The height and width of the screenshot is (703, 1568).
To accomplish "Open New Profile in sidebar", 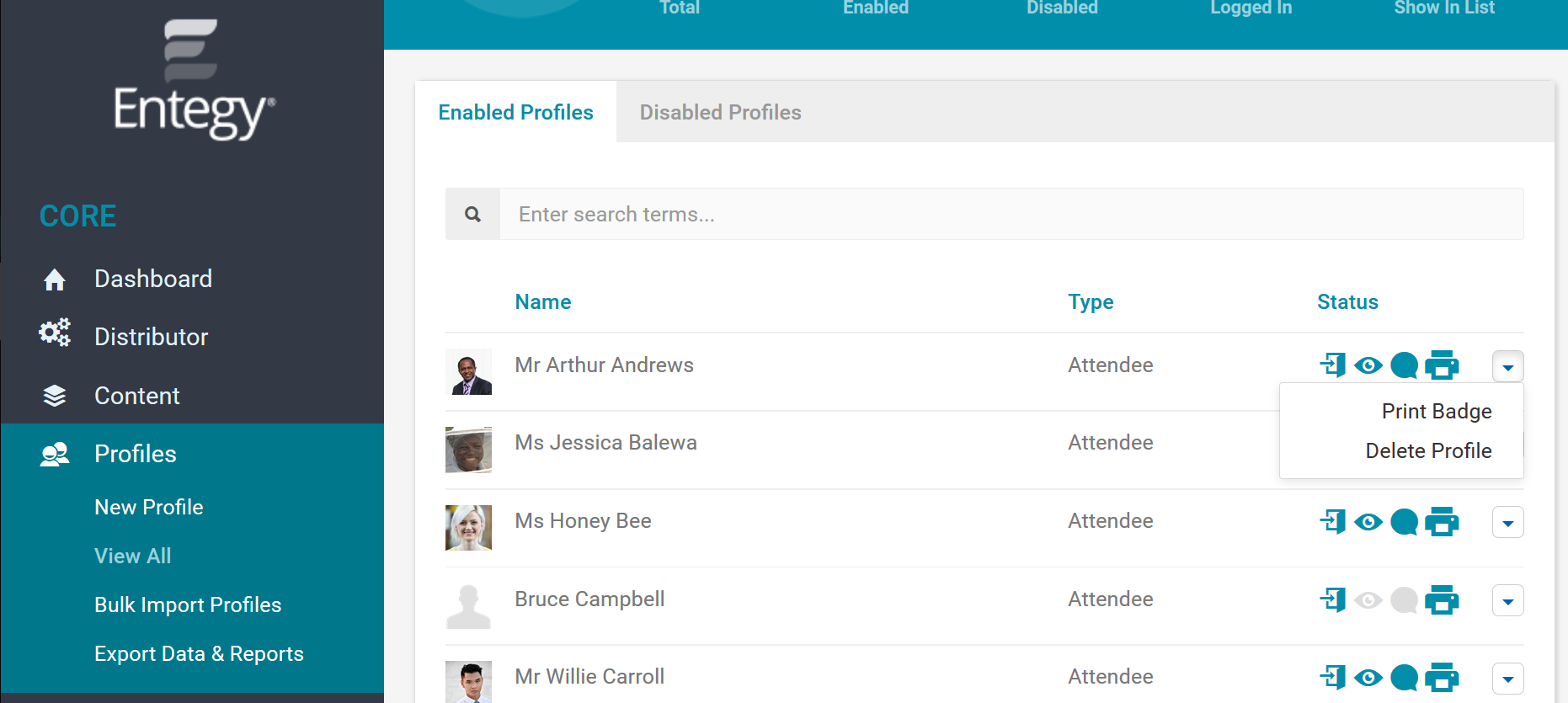I will point(149,507).
